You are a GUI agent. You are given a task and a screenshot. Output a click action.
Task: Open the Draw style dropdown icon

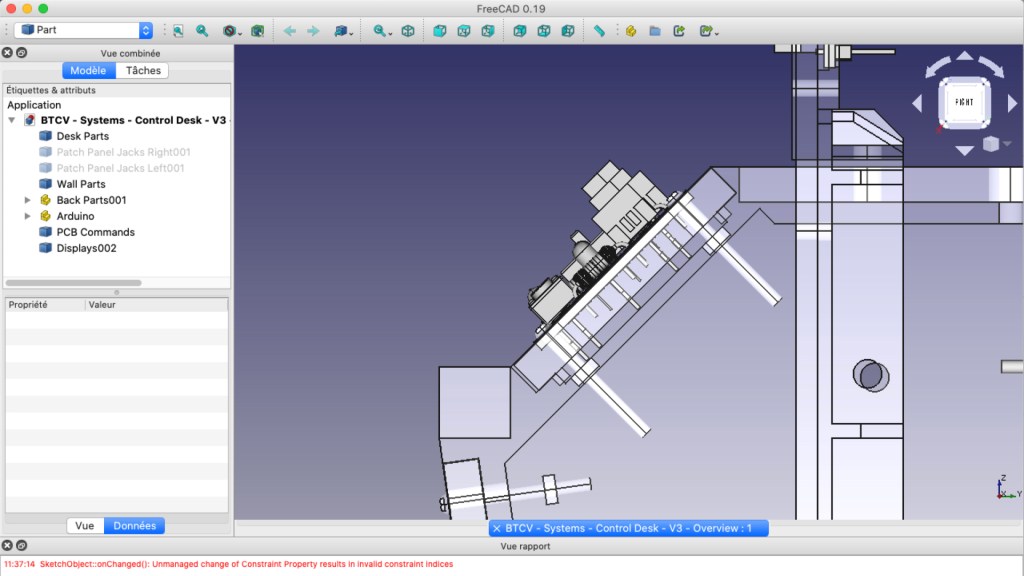tap(231, 31)
